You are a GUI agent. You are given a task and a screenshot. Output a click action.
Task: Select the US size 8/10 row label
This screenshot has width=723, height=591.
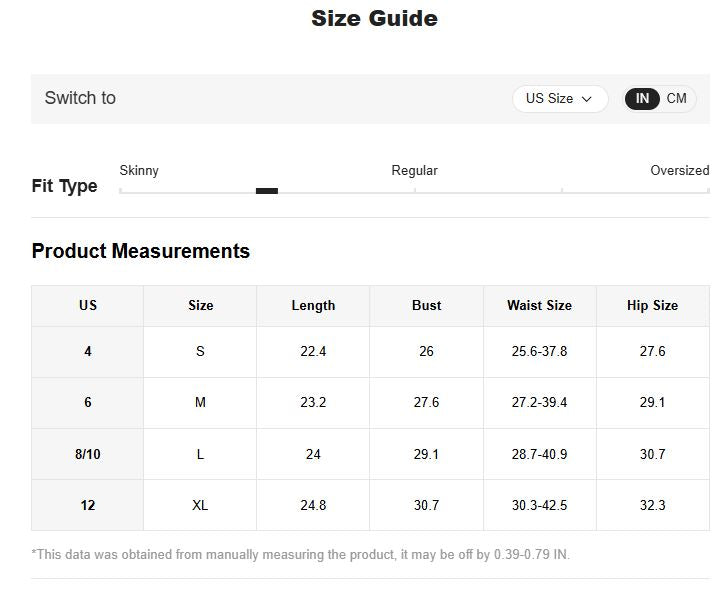(88, 454)
